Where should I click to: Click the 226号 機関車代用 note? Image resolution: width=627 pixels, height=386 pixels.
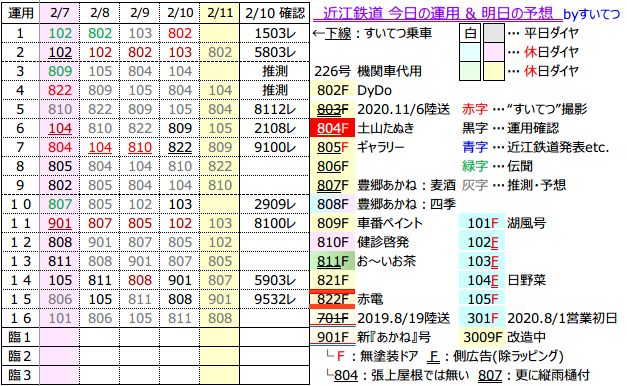coord(368,71)
